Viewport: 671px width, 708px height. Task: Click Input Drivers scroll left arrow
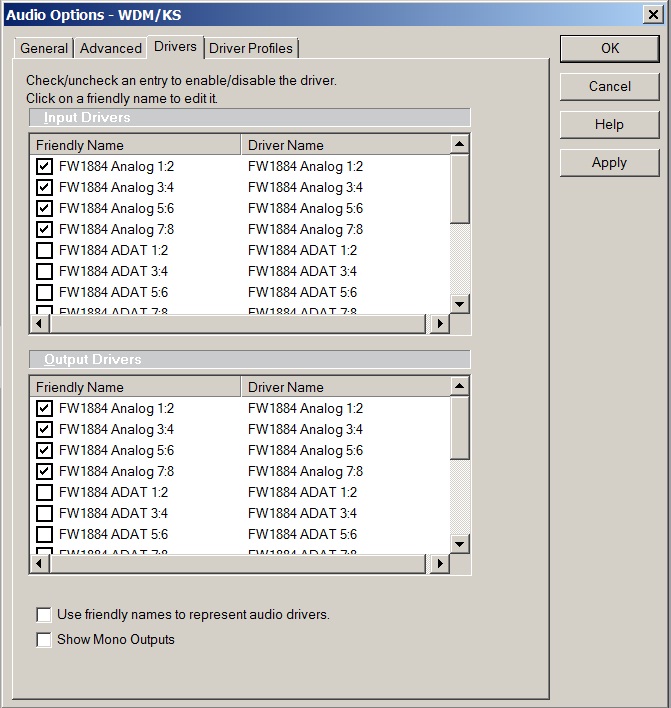pyautogui.click(x=40, y=323)
